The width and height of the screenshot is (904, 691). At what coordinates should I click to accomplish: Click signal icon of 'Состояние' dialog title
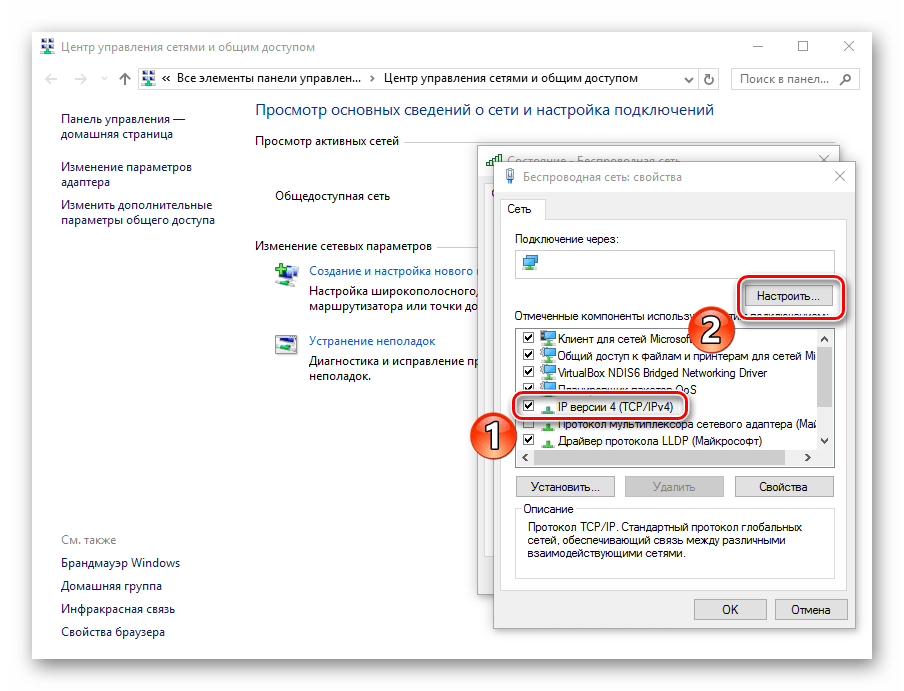tap(494, 160)
